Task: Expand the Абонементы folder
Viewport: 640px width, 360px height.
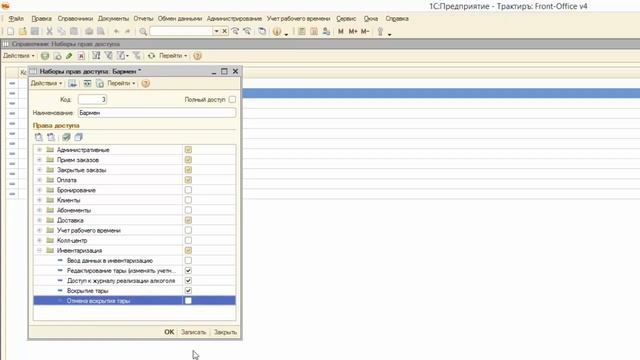Action: click(40, 210)
